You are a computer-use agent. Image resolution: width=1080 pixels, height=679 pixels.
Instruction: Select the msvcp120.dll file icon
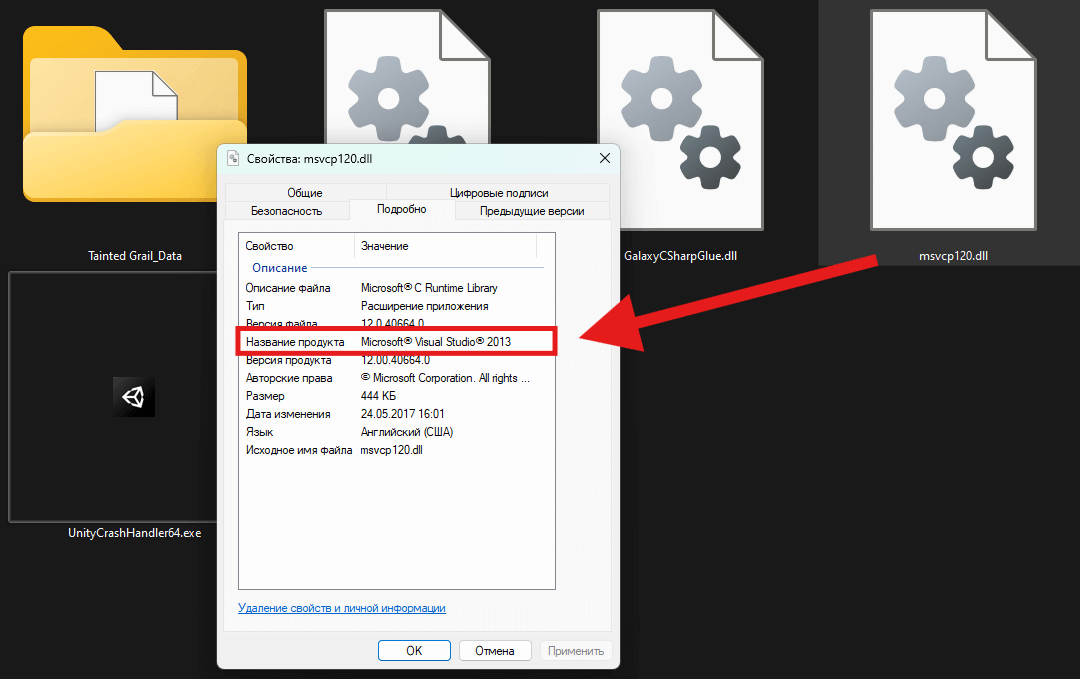953,120
